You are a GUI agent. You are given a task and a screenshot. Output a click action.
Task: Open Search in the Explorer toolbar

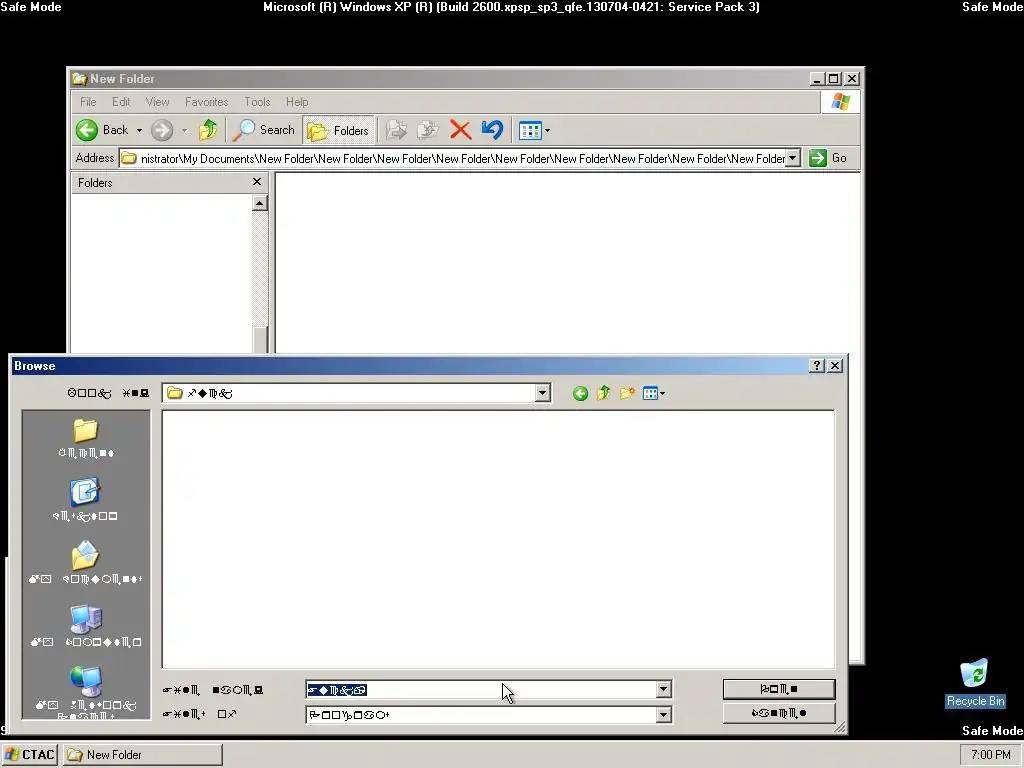(264, 130)
